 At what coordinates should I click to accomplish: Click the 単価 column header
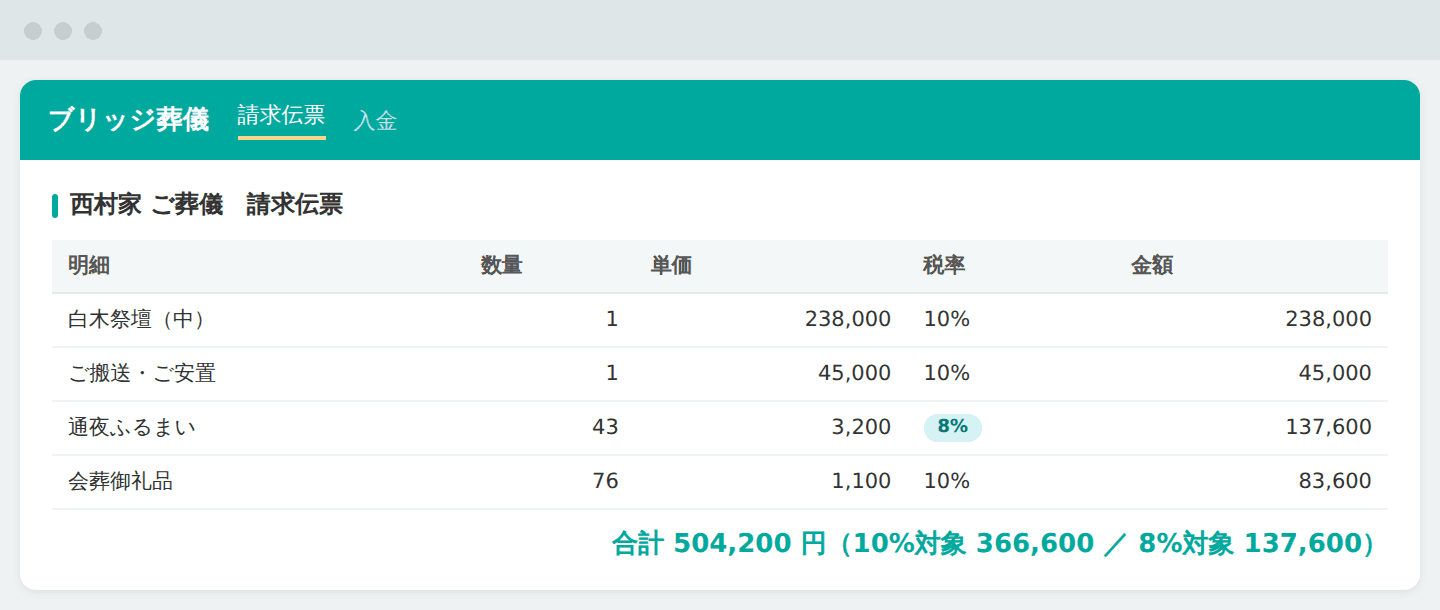click(x=671, y=266)
